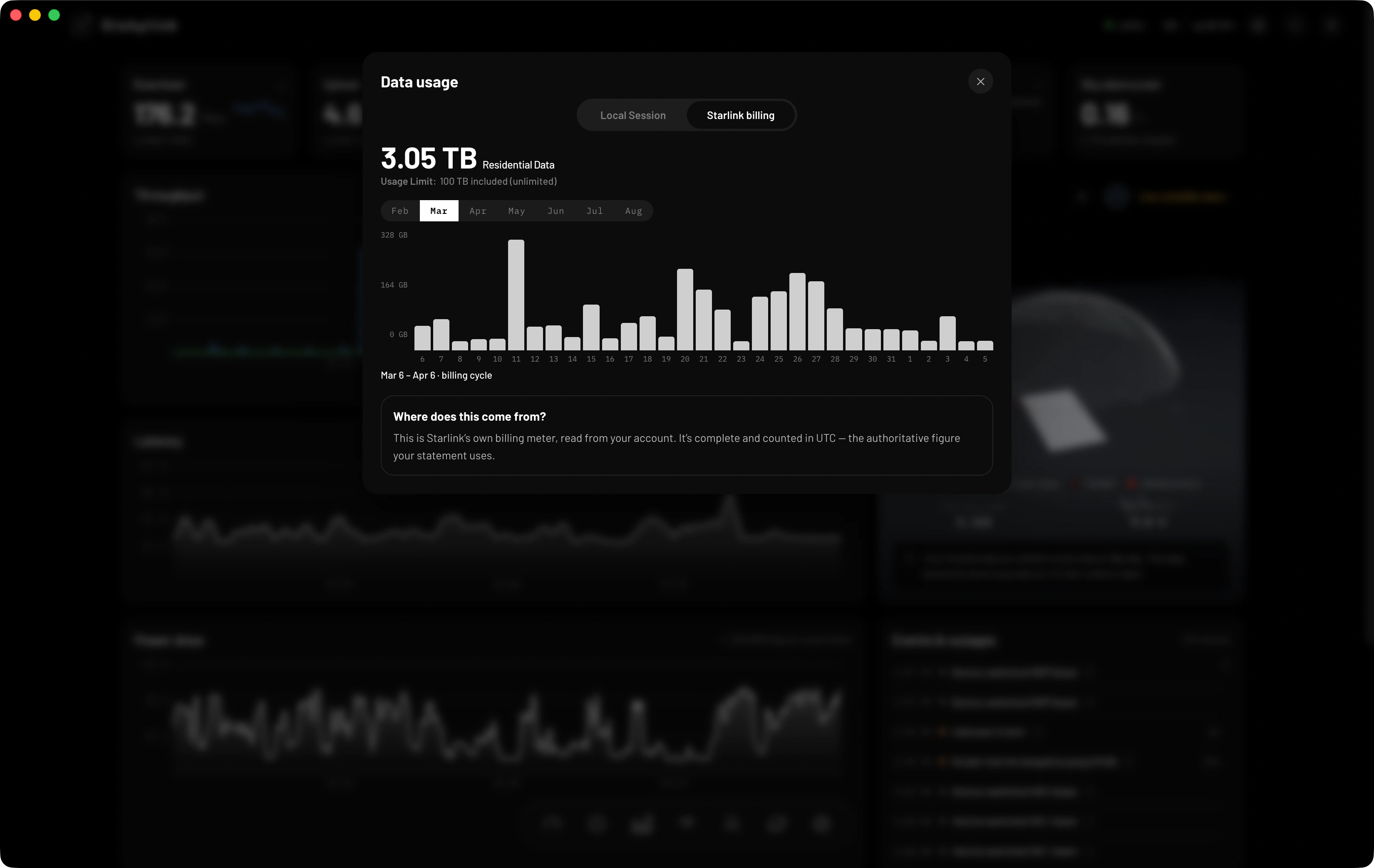Click the macOS yellow minimize button
Viewport: 1374px width, 868px height.
[x=35, y=15]
